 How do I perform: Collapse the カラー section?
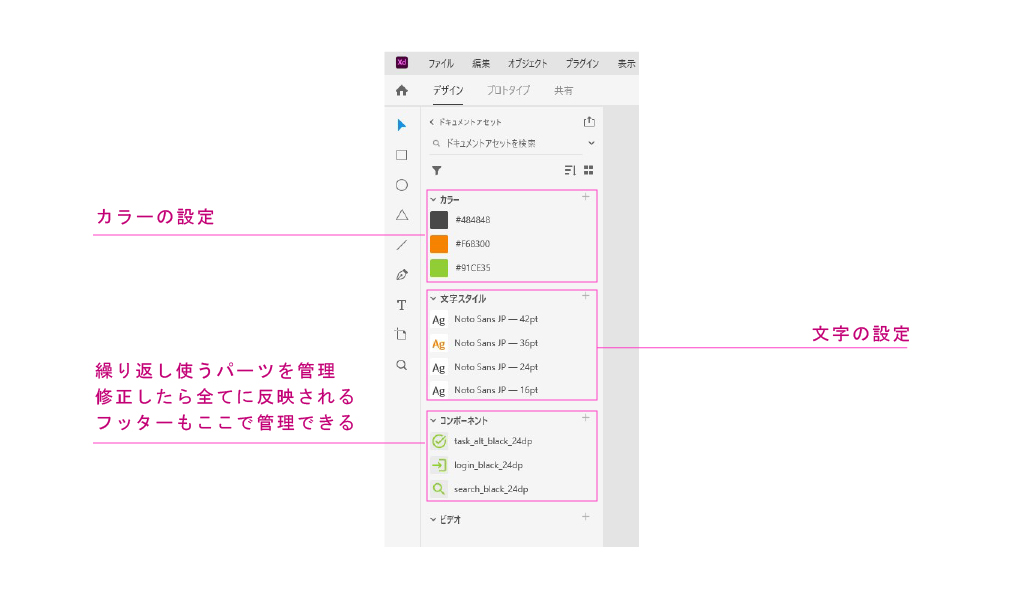[x=434, y=200]
